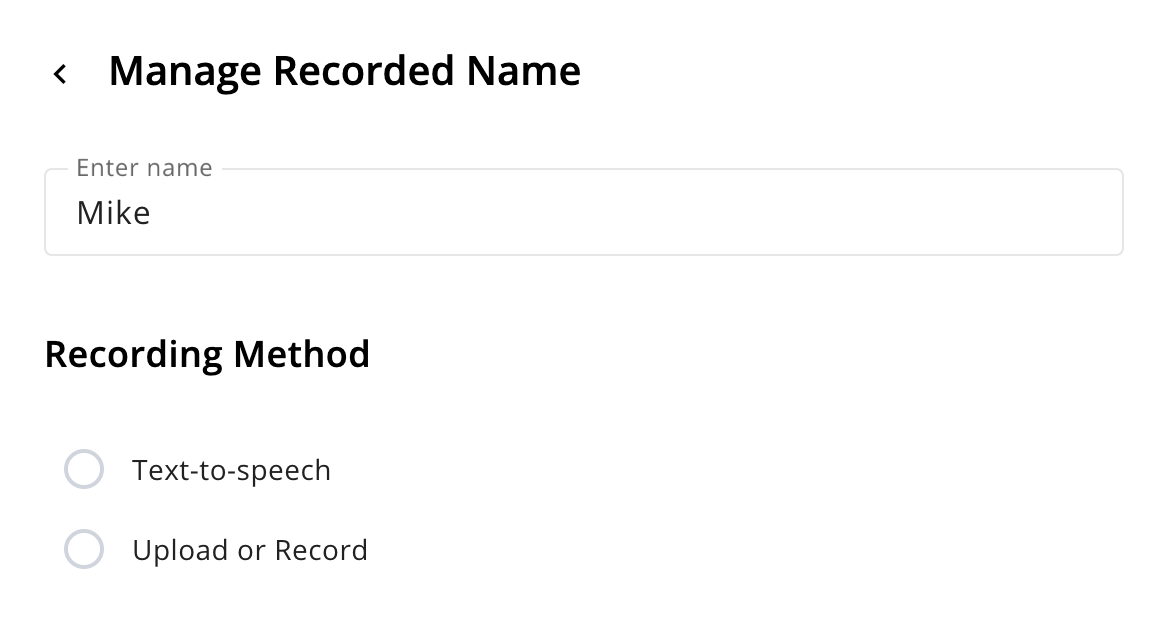Image resolution: width=1162 pixels, height=628 pixels.
Task: Click the word Mike in the field
Action: pos(113,214)
